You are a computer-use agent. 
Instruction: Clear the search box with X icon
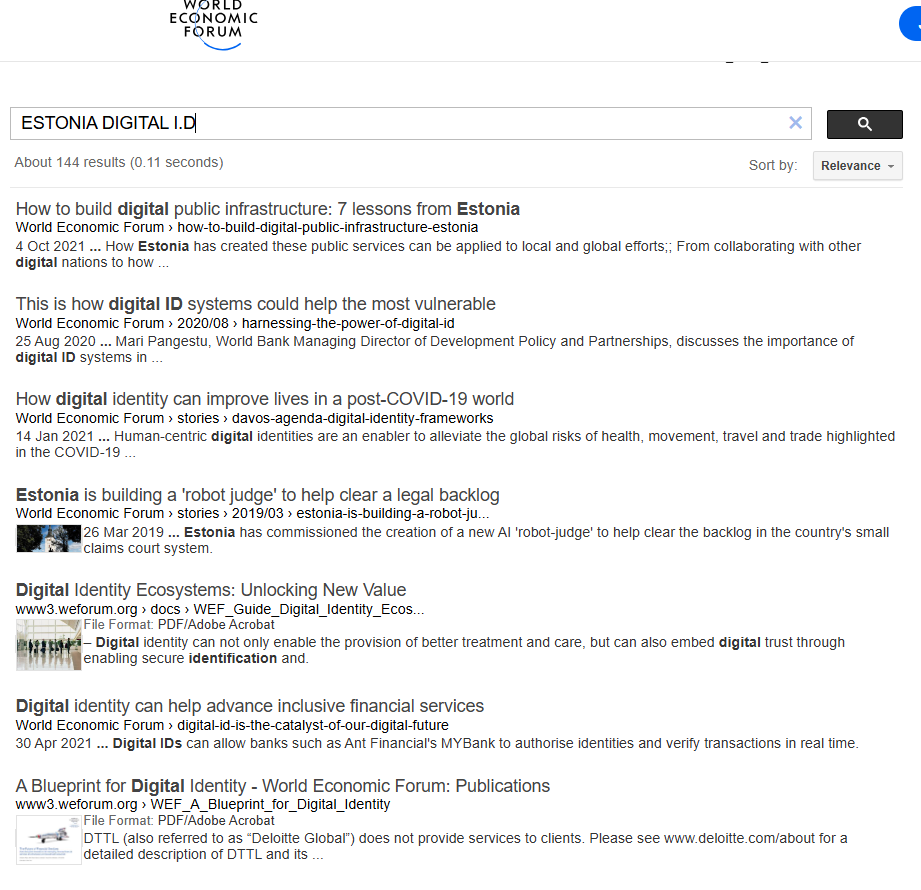[x=795, y=123]
